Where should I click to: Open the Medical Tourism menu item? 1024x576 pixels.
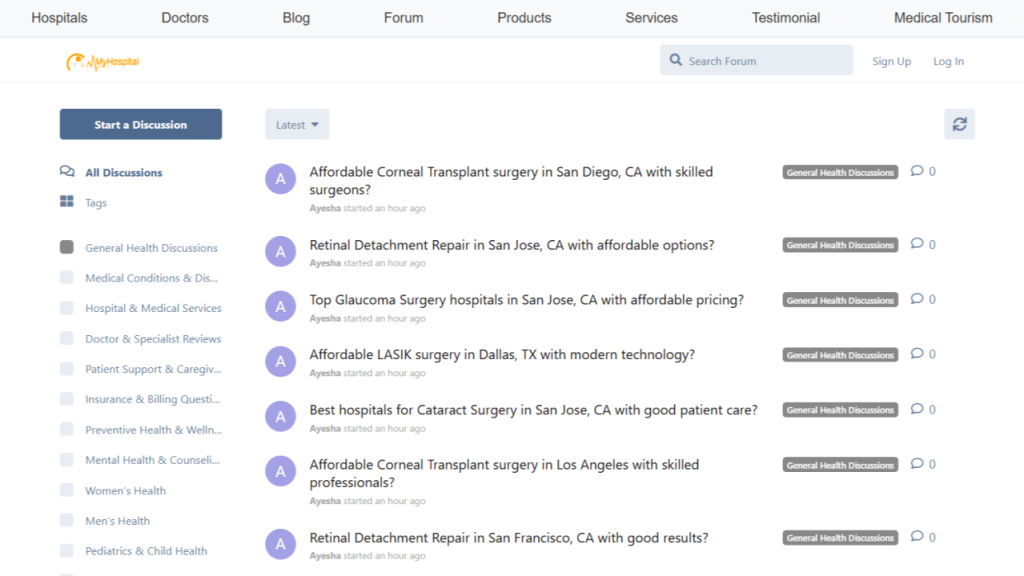click(x=943, y=18)
